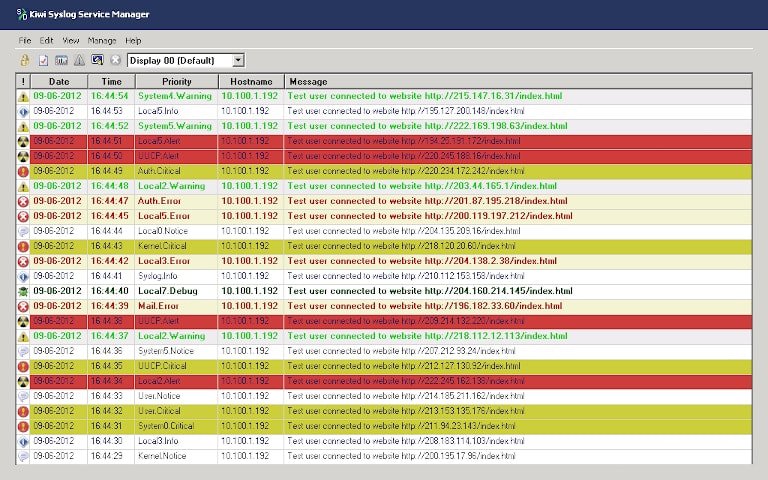Click the radiation alert icon on the 16:44:50 row
This screenshot has width=768, height=480.
[x=23, y=157]
